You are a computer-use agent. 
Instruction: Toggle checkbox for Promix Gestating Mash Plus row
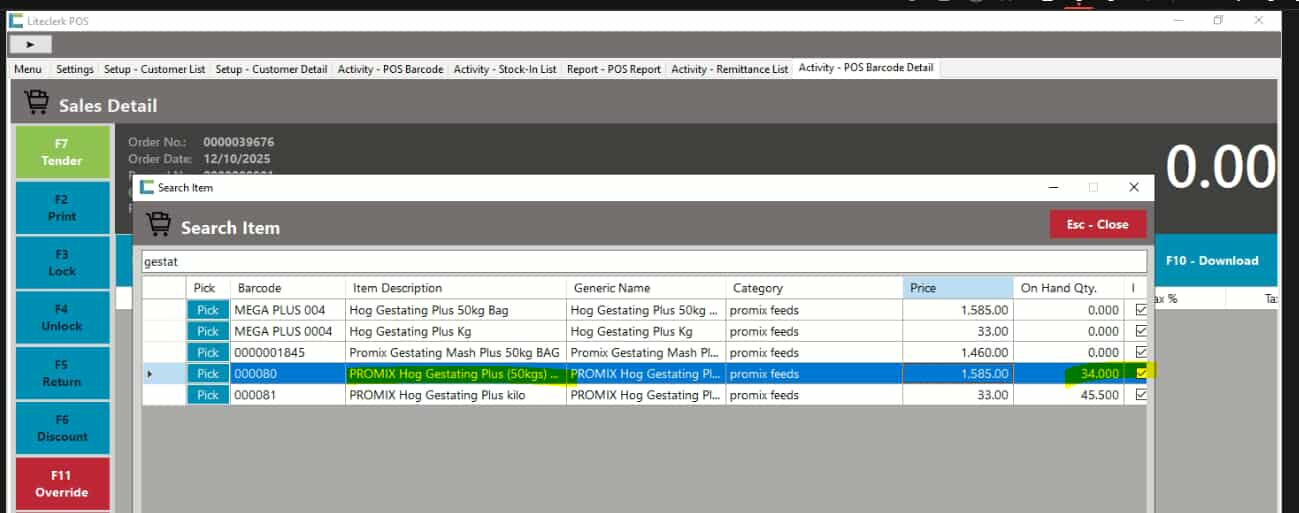point(1141,352)
